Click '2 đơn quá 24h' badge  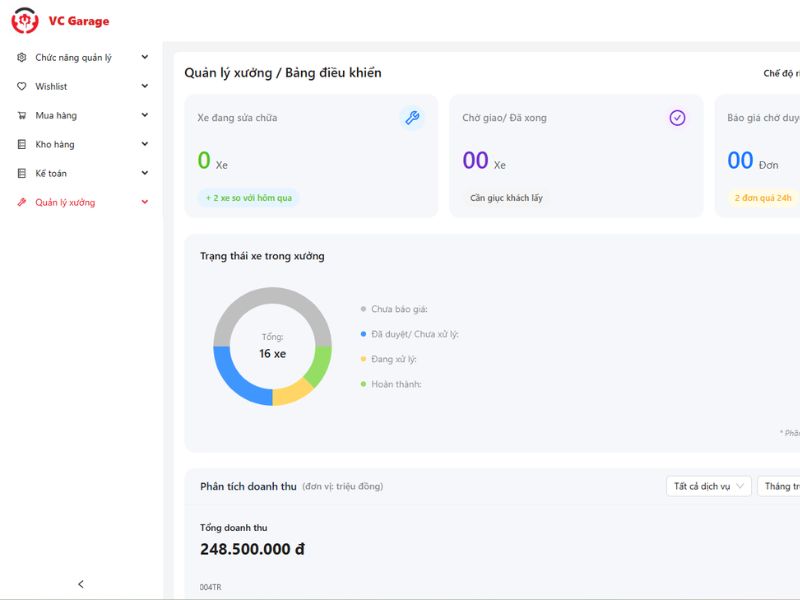tap(763, 198)
